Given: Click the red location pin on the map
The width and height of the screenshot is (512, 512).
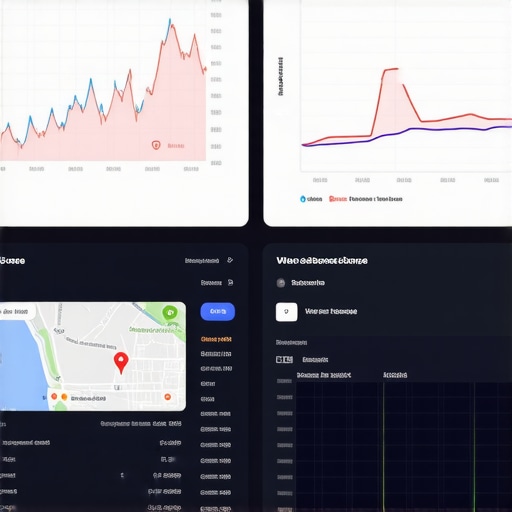Looking at the screenshot, I should 121,363.
